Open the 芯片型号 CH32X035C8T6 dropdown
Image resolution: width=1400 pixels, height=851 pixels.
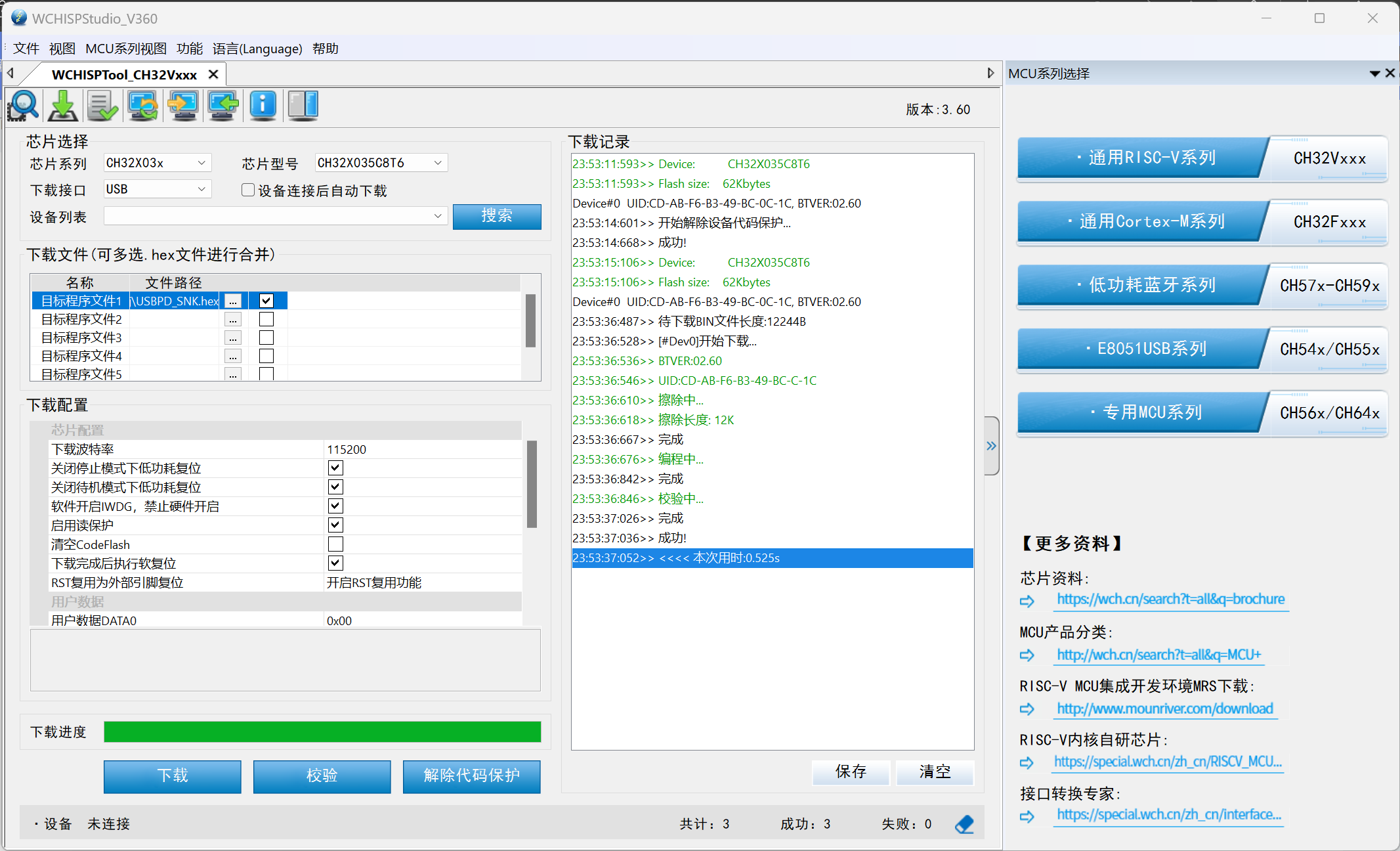(x=381, y=163)
